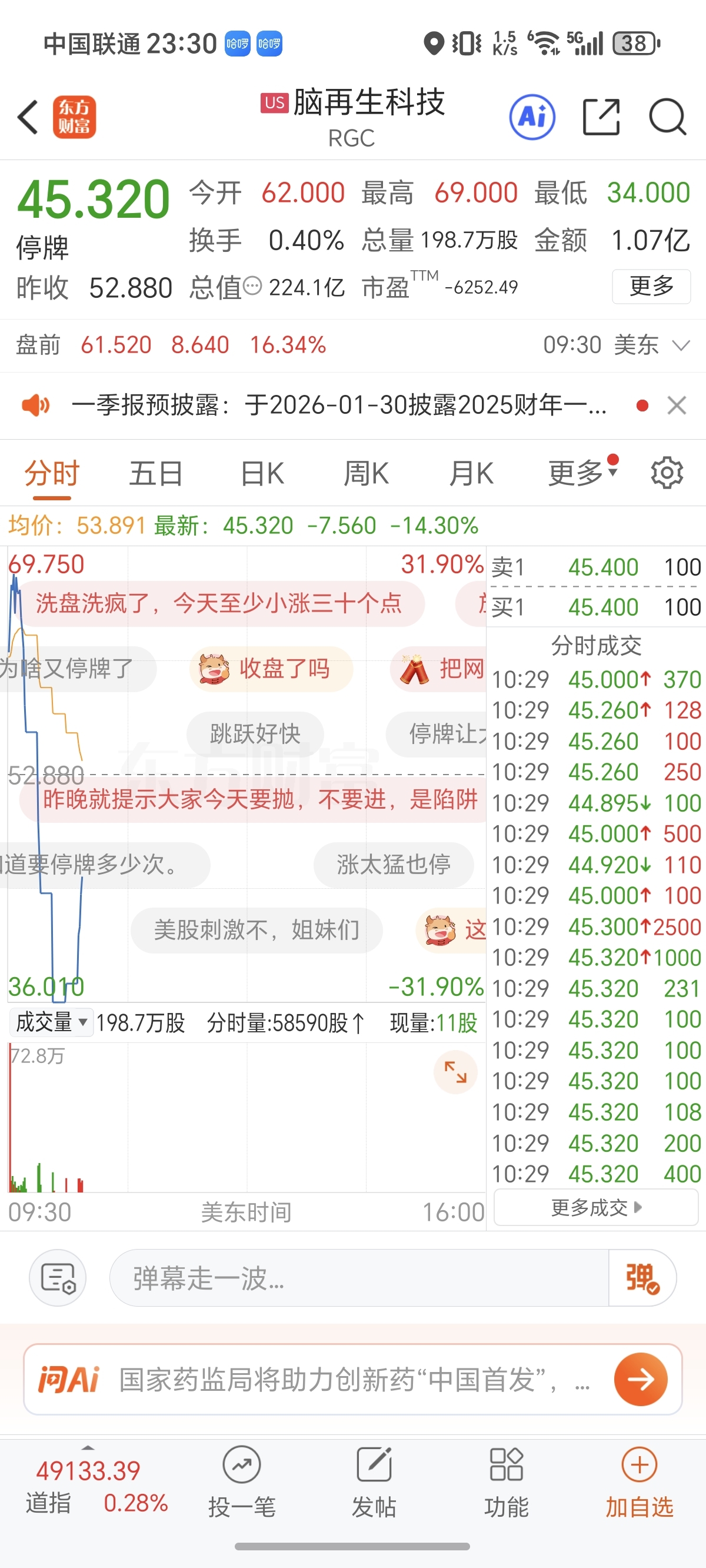Tap the back arrow icon
Image resolution: width=706 pixels, height=1568 pixels.
[x=28, y=117]
